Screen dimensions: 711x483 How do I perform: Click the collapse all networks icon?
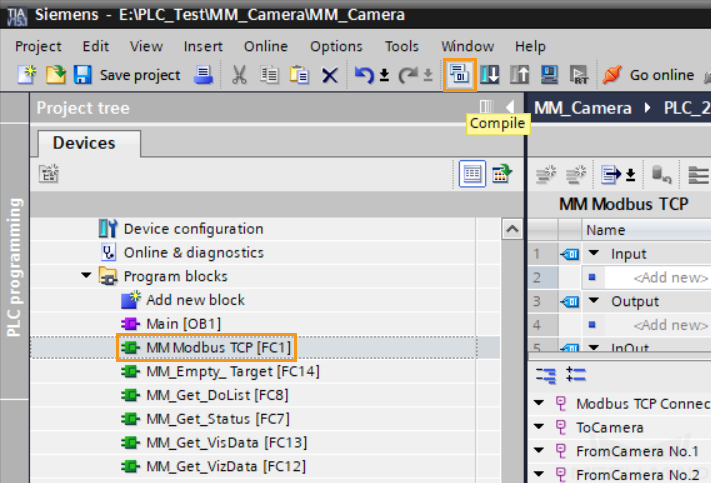(545, 375)
